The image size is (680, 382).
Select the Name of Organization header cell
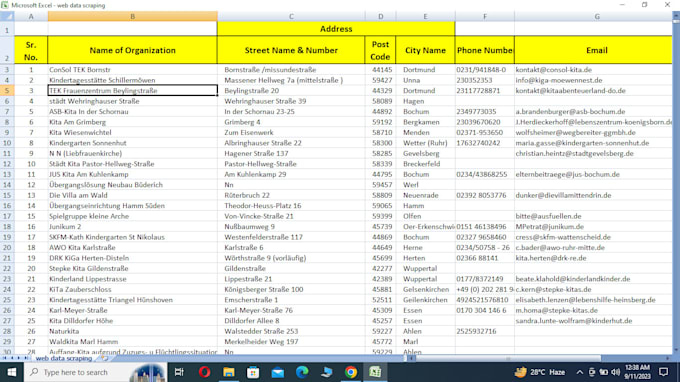(x=132, y=50)
